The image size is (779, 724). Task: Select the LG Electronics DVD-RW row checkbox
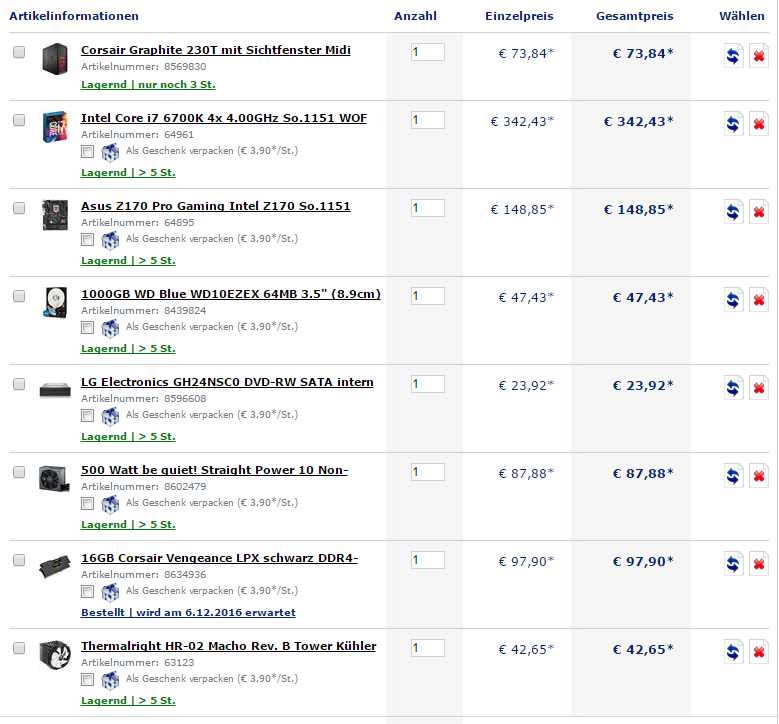point(19,384)
